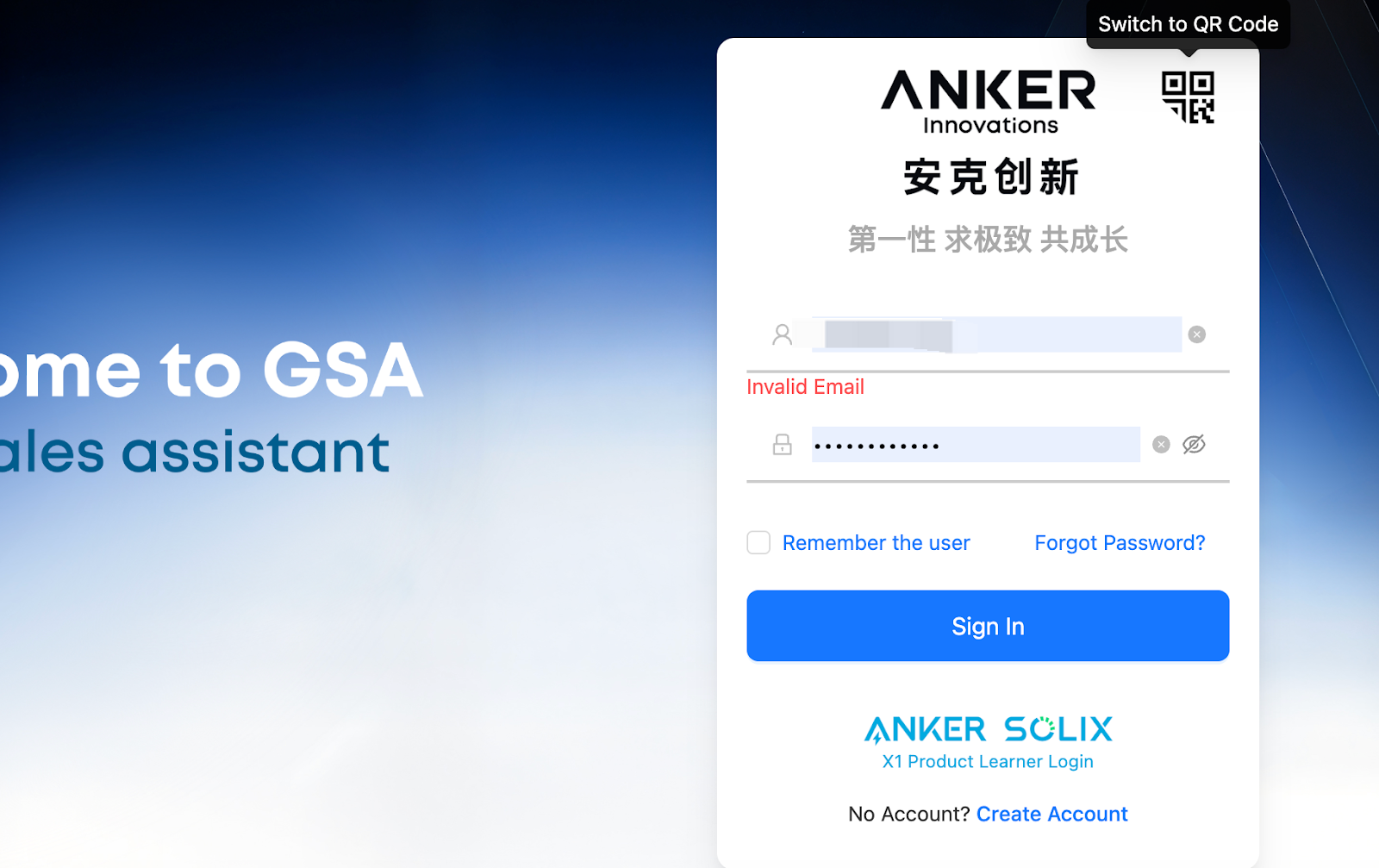
Task: Click the Remember the user label
Action: pyautogui.click(x=876, y=543)
